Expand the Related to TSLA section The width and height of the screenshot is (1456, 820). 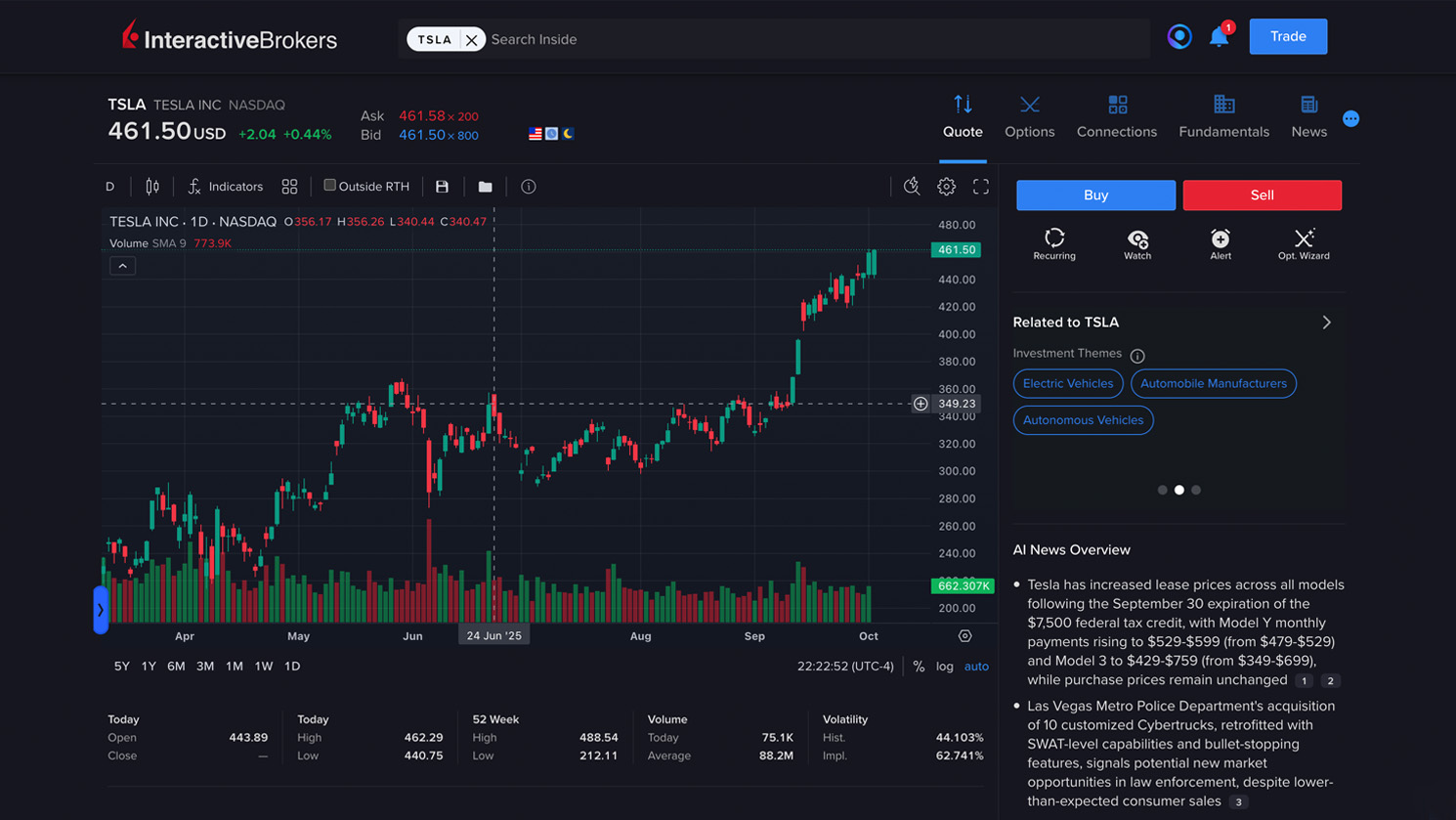1326,322
